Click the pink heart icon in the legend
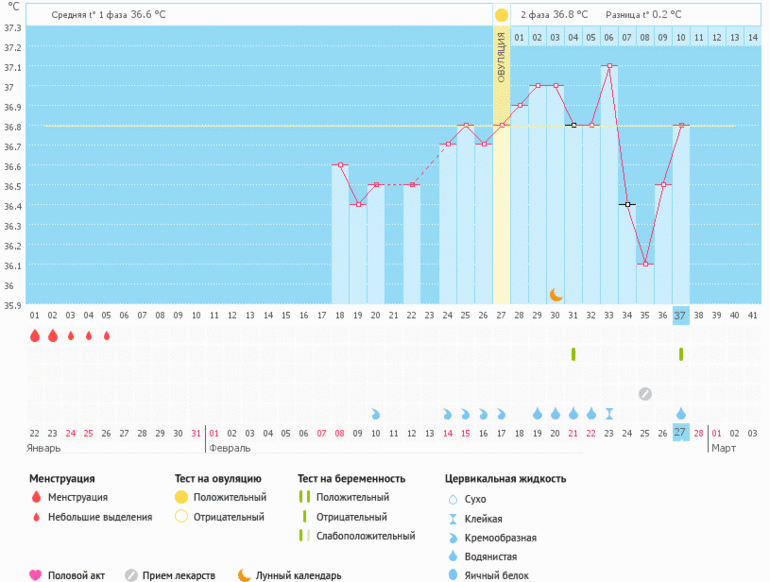This screenshot has height=582, width=770. pyautogui.click(x=36, y=575)
